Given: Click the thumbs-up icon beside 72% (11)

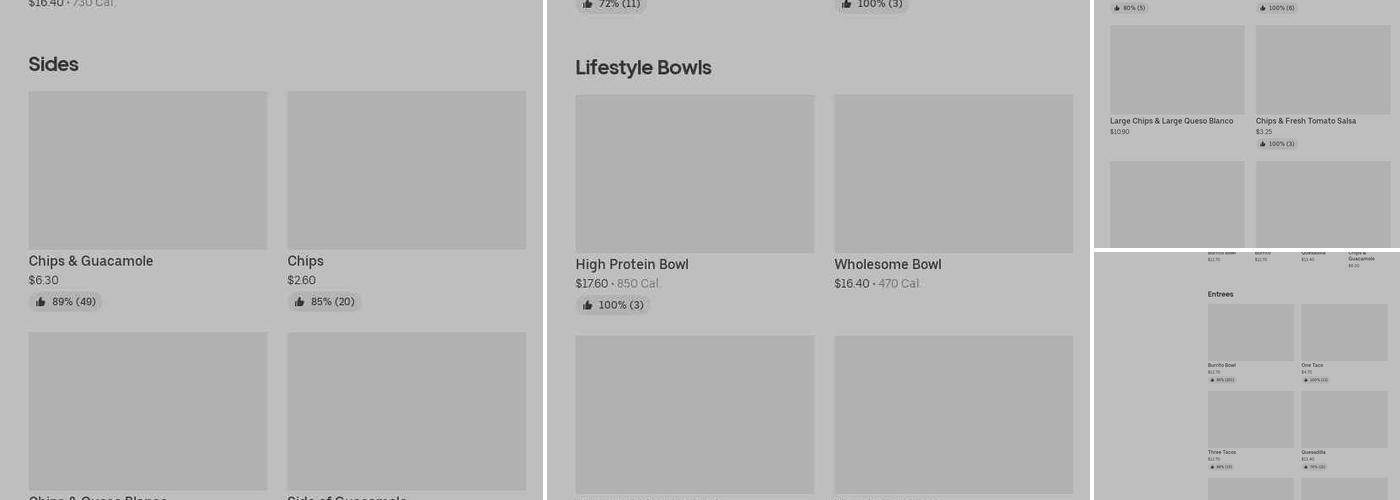Looking at the screenshot, I should (x=587, y=4).
